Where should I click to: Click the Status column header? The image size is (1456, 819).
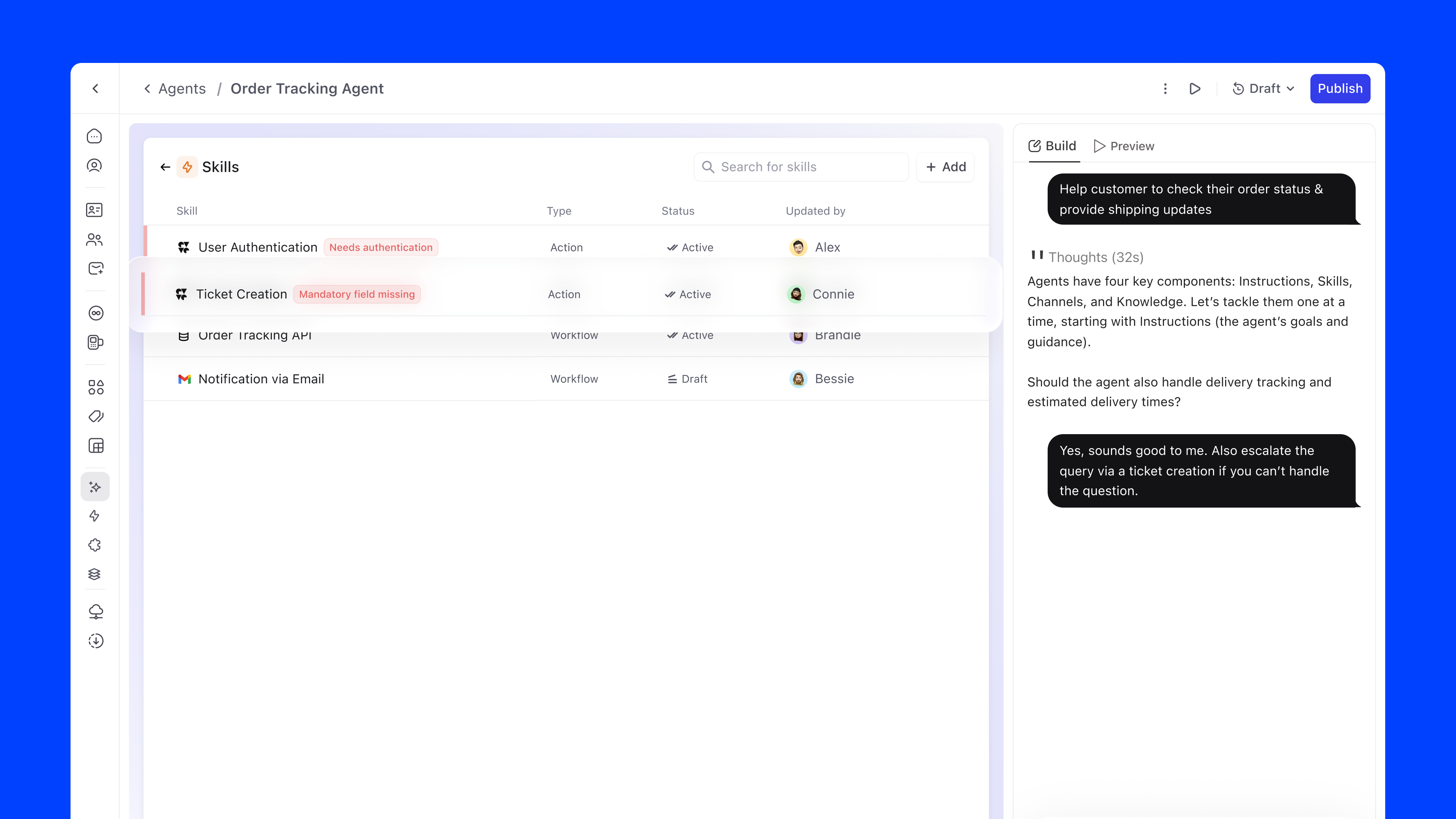tap(678, 212)
